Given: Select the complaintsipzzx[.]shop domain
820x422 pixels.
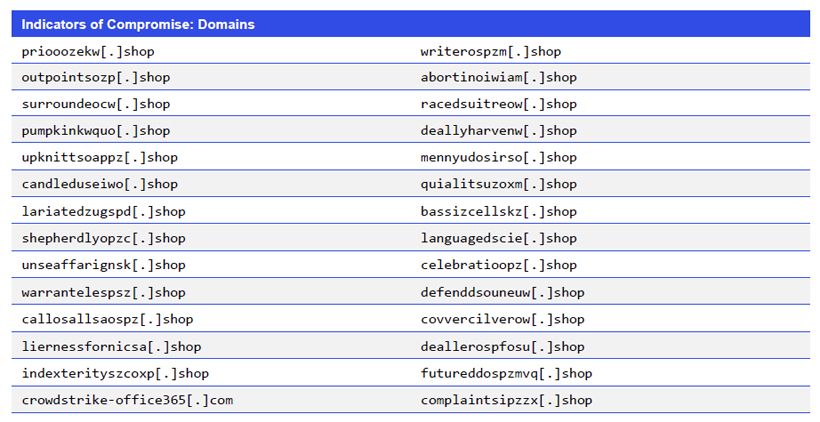Looking at the screenshot, I should [x=507, y=400].
